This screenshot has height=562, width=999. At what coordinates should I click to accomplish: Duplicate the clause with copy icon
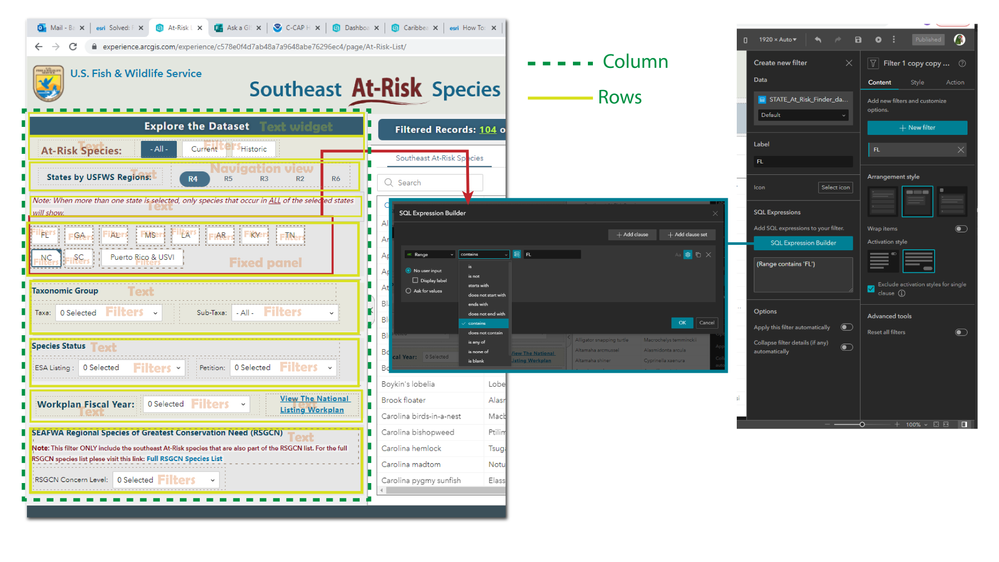pos(698,255)
